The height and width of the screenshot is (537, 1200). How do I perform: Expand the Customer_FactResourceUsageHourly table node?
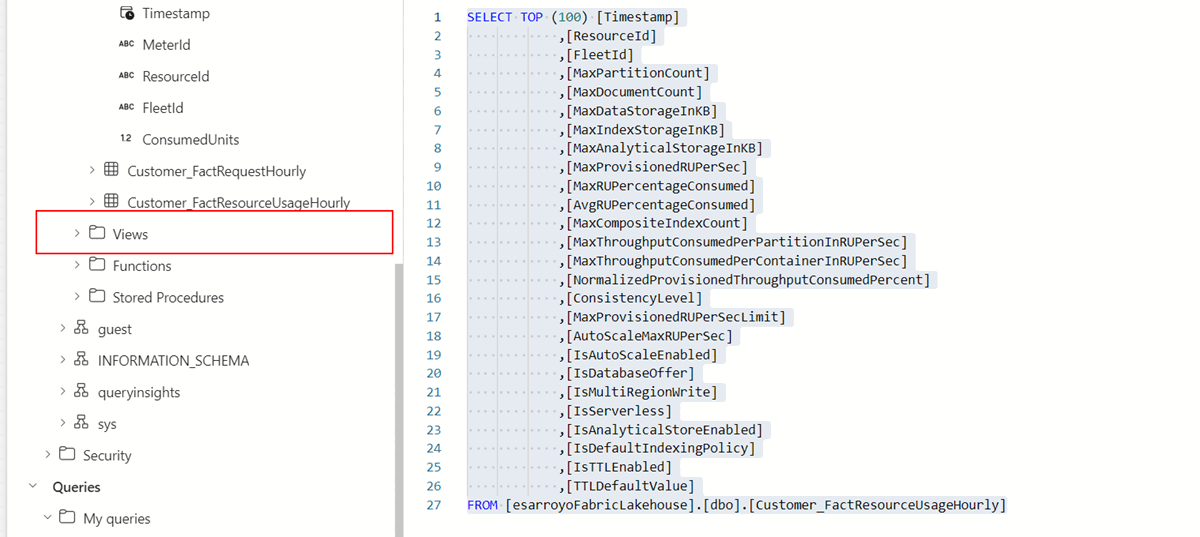point(92,202)
